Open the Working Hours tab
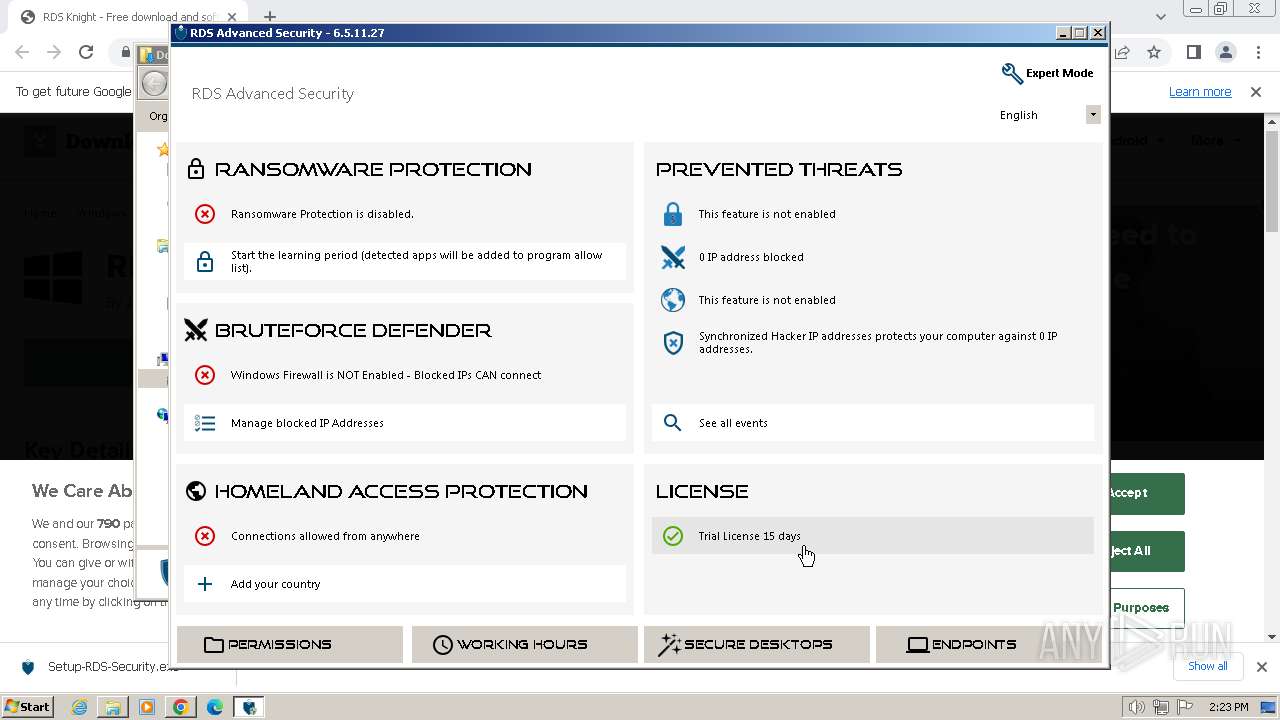The width and height of the screenshot is (1280, 720). tap(524, 645)
